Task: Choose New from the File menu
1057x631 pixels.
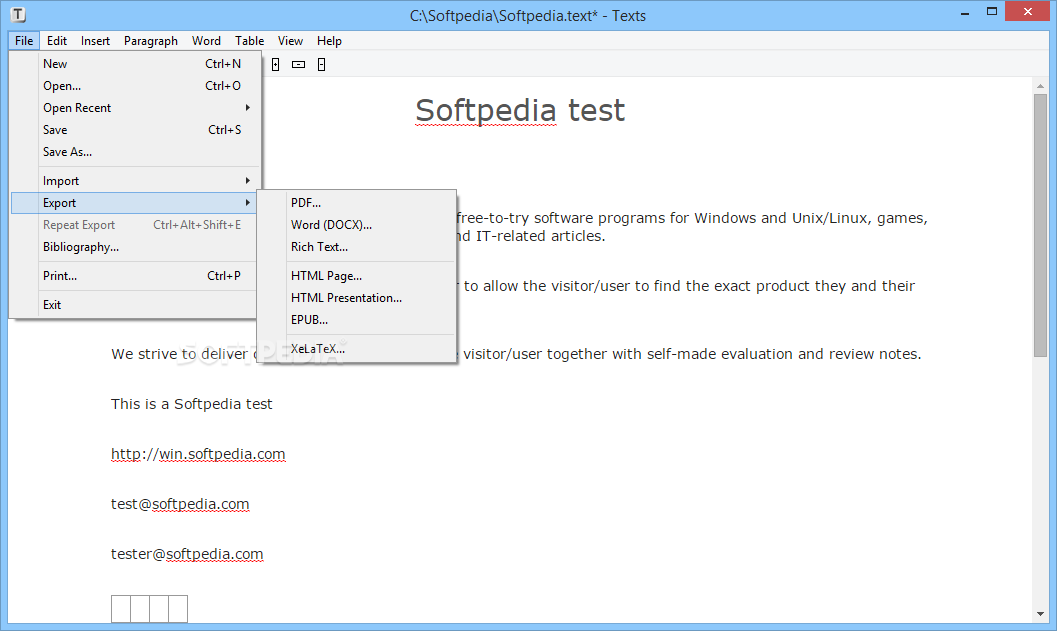Action: pos(135,63)
